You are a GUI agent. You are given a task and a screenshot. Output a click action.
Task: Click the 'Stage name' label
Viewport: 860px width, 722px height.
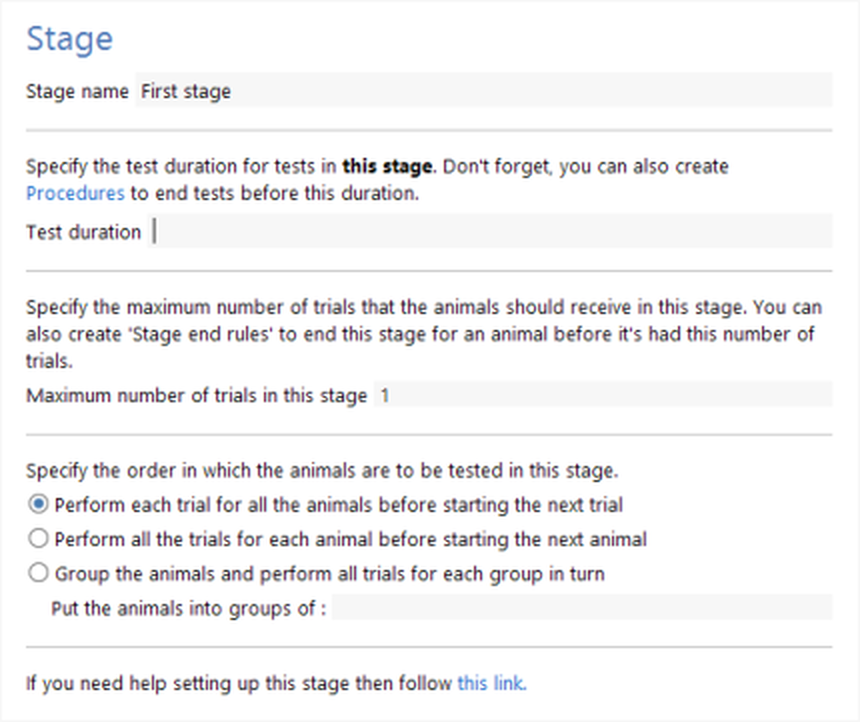pyautogui.click(x=77, y=91)
